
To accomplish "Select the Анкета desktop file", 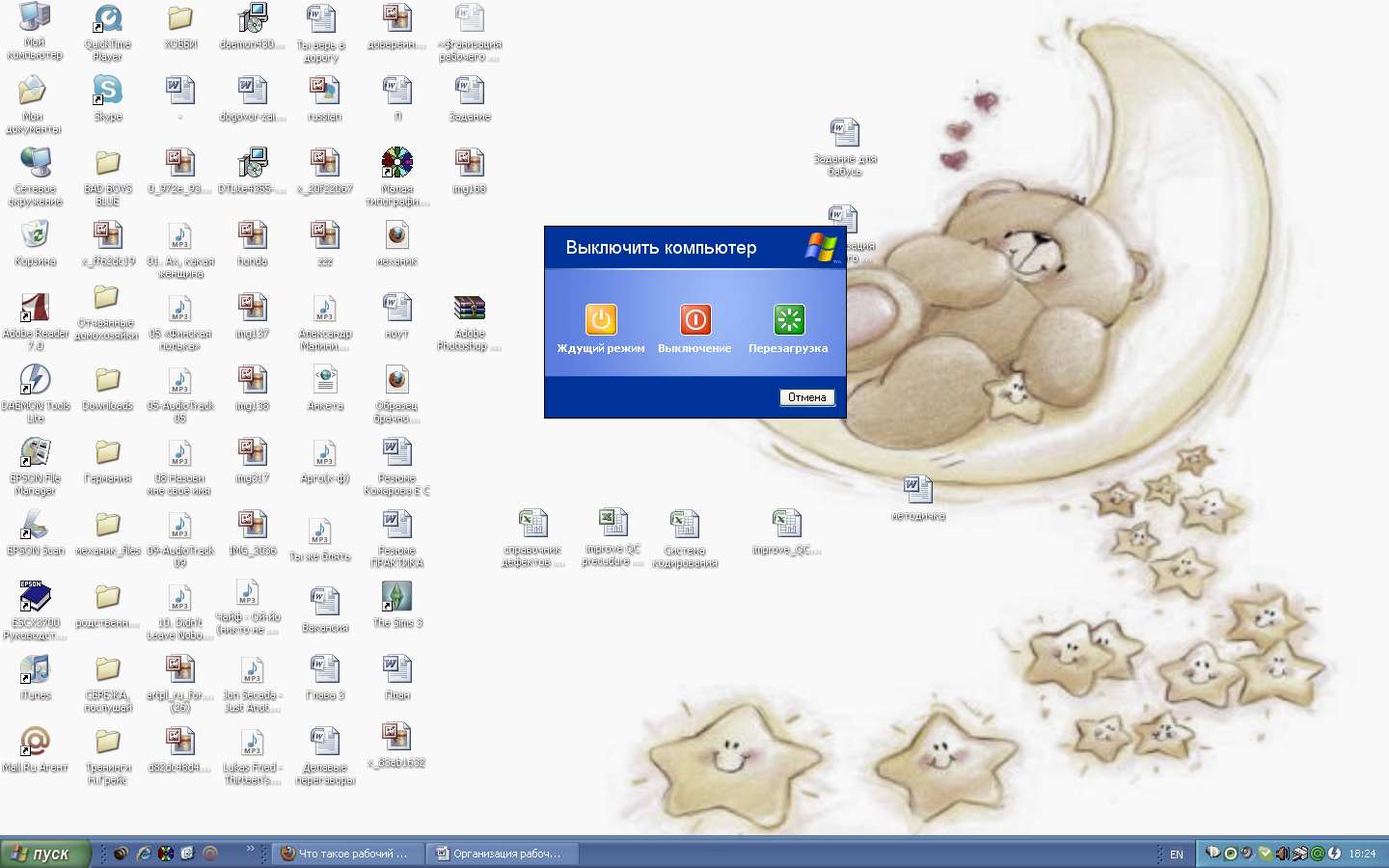I will (325, 388).
